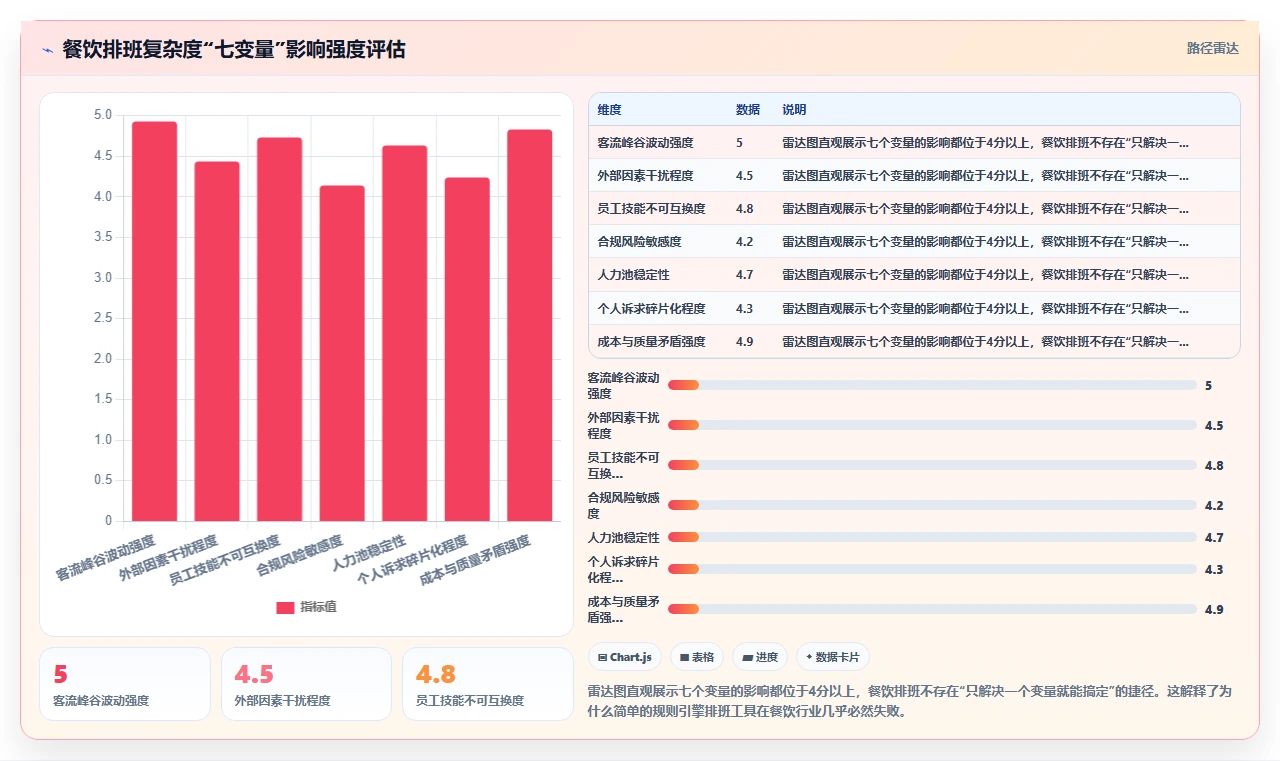Click the 合规风险敏感度 bar in chart
The width and height of the screenshot is (1280, 761).
(342, 353)
